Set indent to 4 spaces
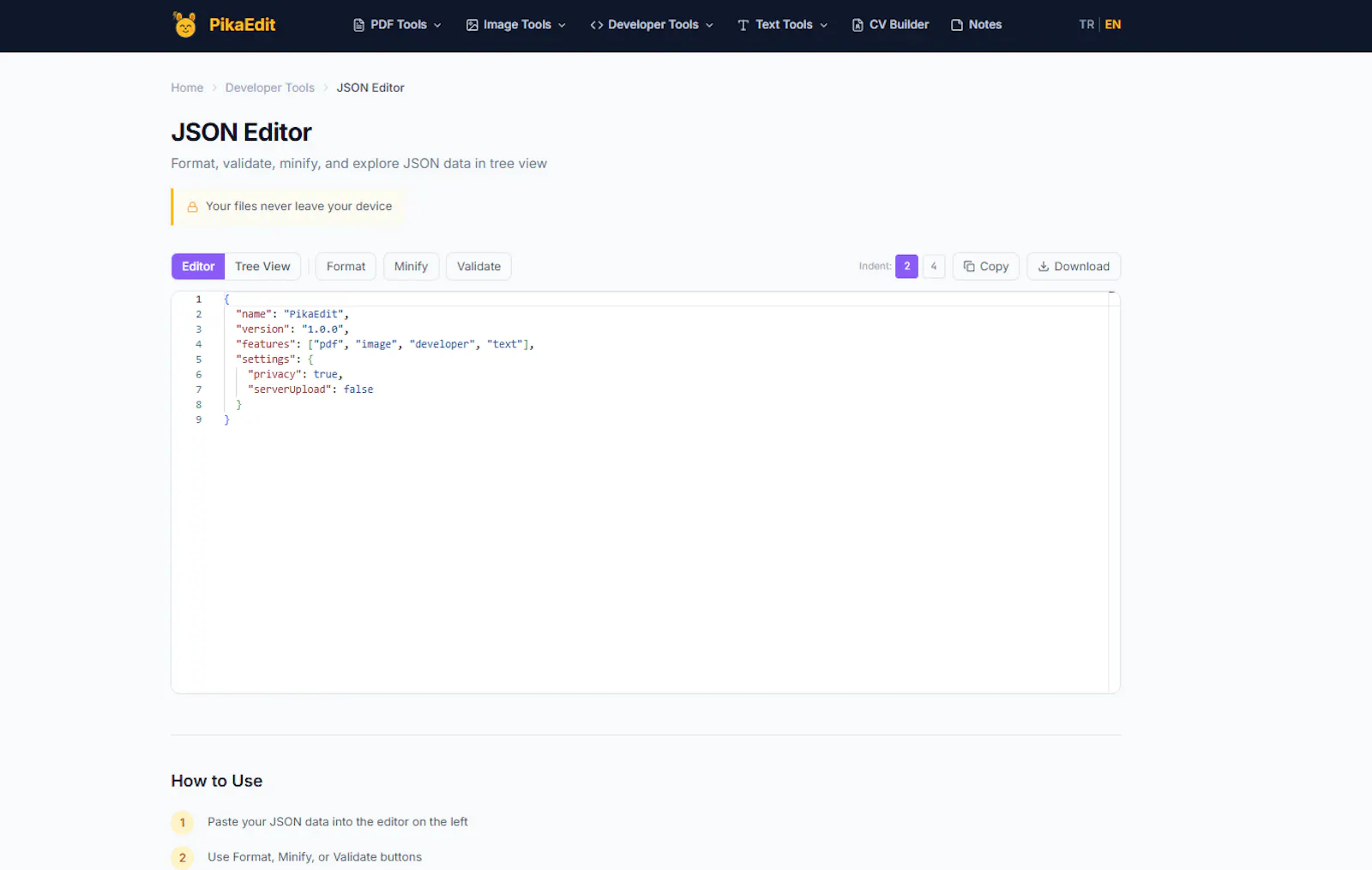The height and width of the screenshot is (870, 1372). click(934, 266)
